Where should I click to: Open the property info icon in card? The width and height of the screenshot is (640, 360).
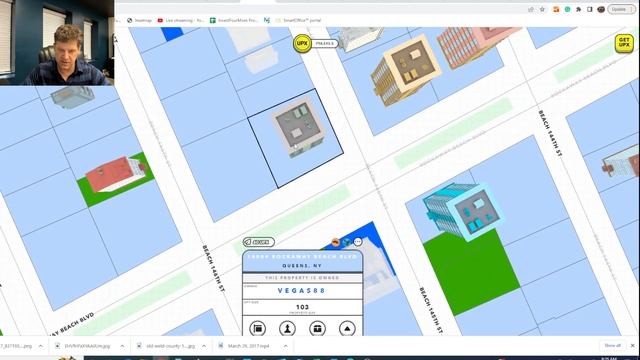click(x=258, y=328)
